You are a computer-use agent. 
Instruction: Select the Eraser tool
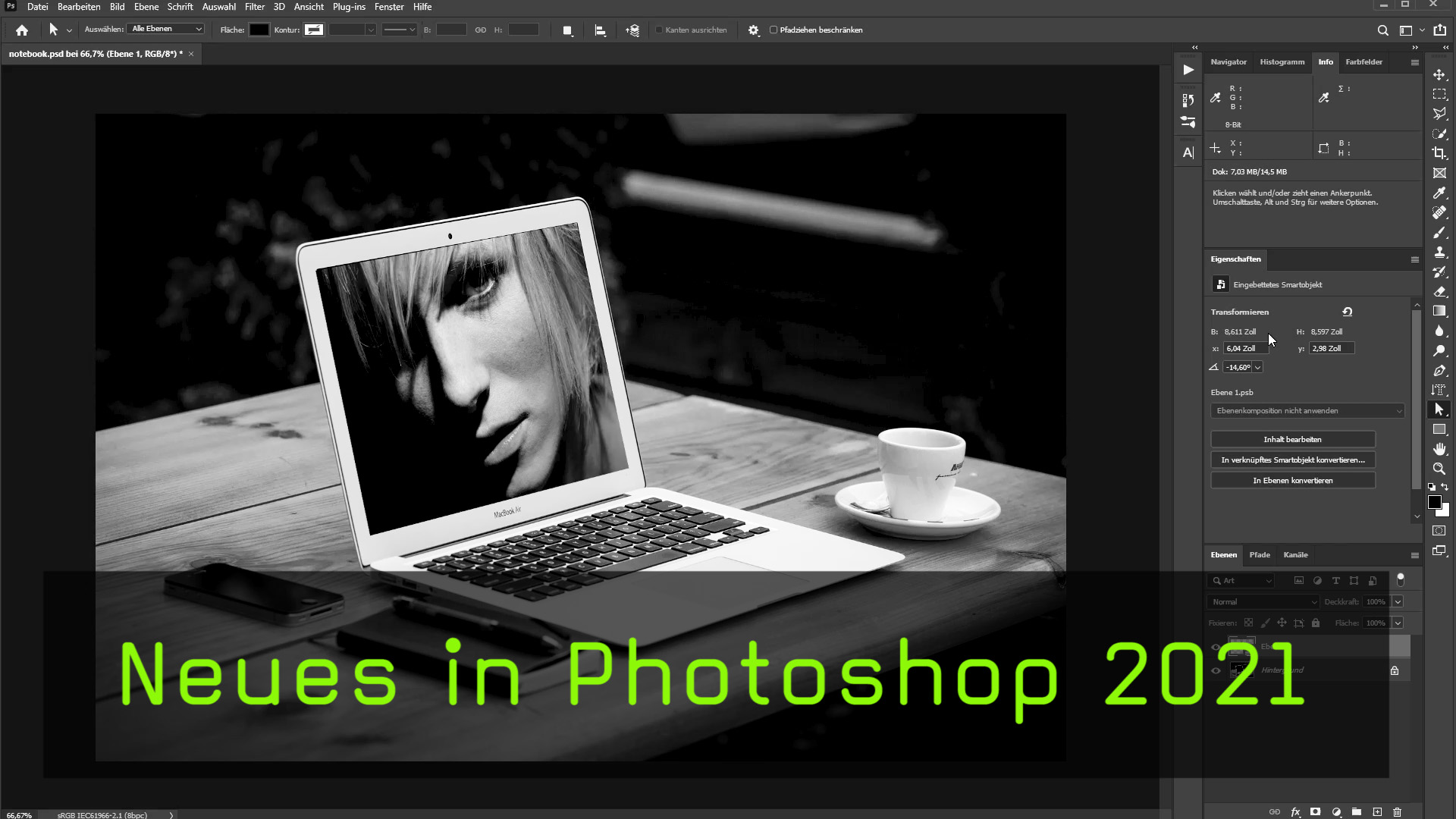[1439, 291]
